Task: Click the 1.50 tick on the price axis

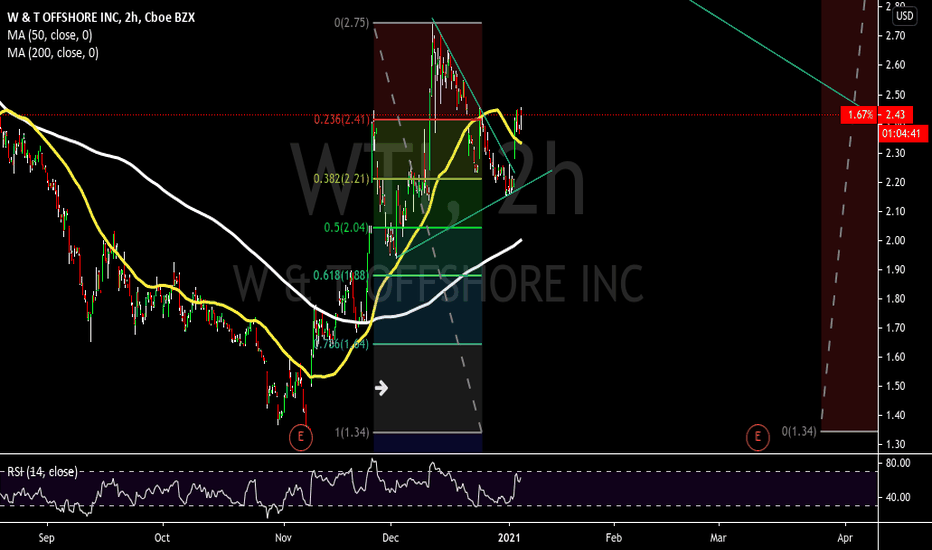Action: coord(896,386)
